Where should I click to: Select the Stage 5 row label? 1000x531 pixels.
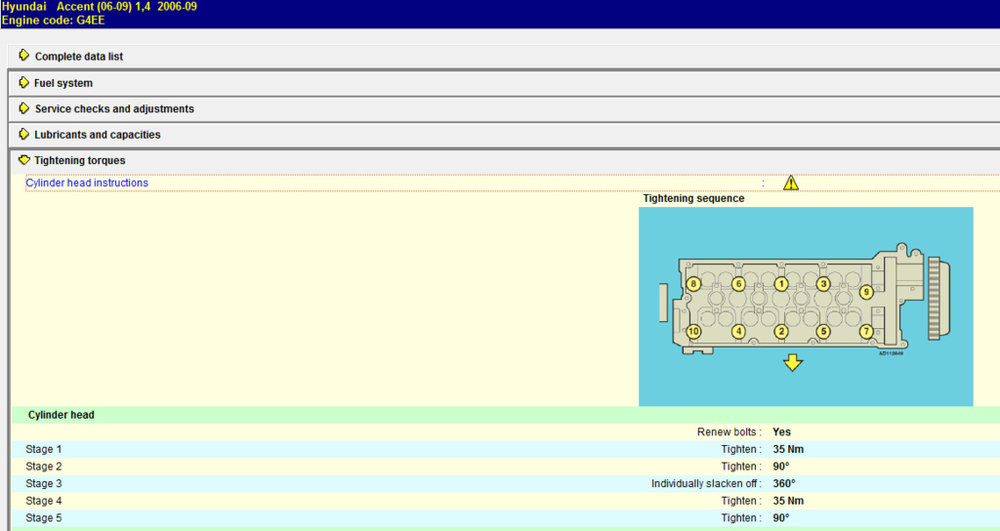click(x=43, y=518)
